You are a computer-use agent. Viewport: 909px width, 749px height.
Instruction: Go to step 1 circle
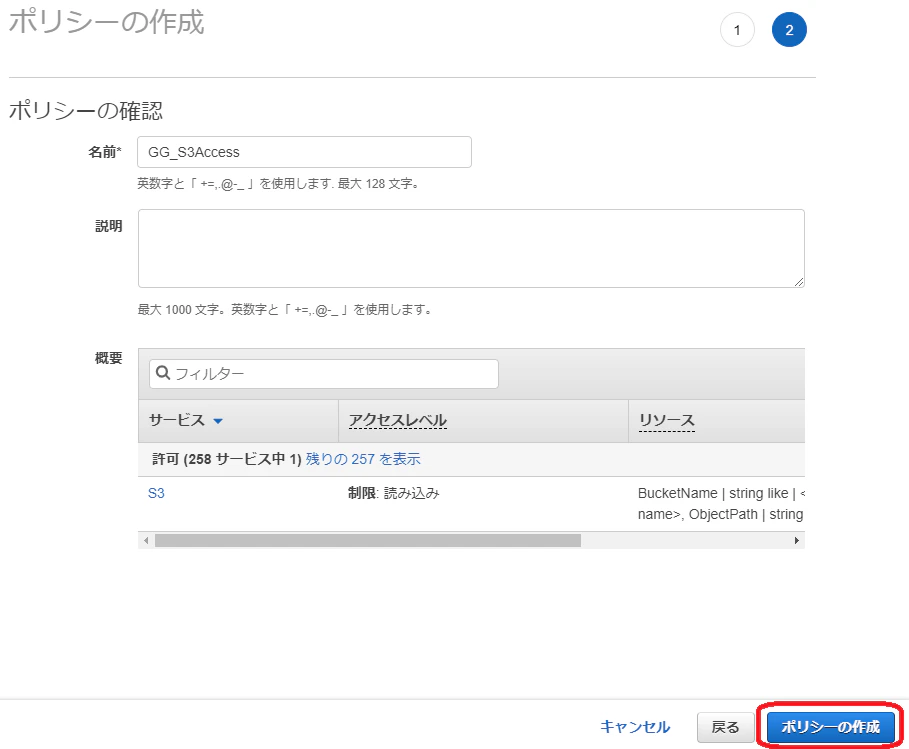[737, 30]
